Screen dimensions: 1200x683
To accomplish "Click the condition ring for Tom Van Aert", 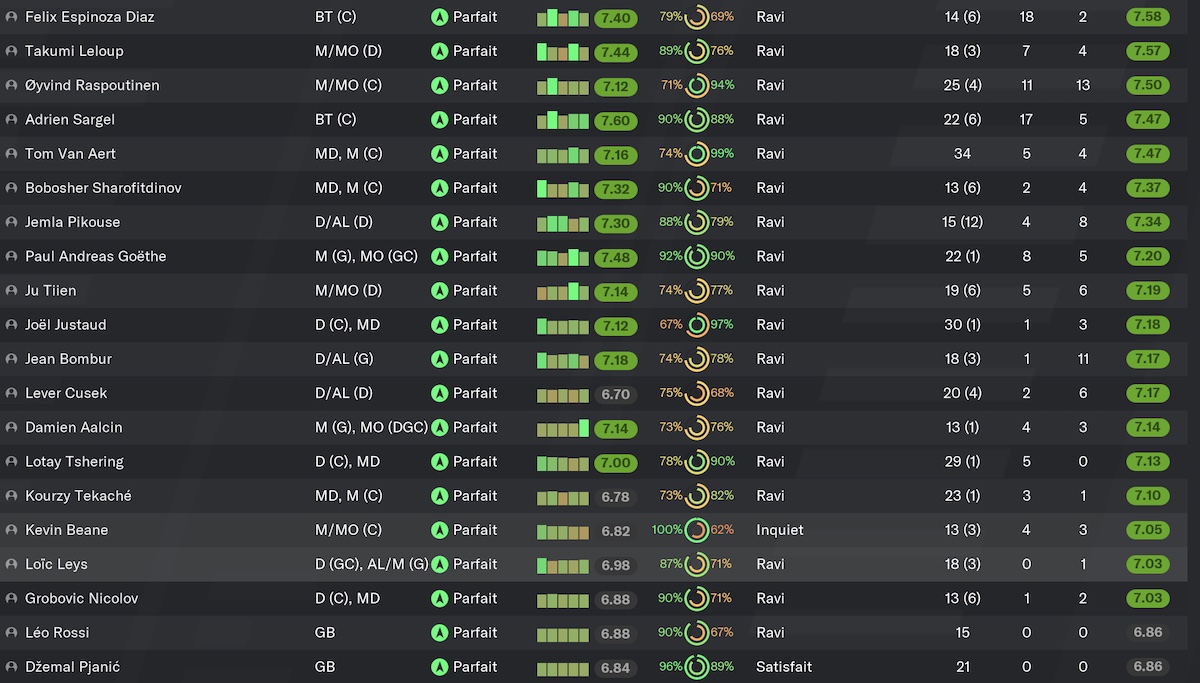I will tap(697, 154).
